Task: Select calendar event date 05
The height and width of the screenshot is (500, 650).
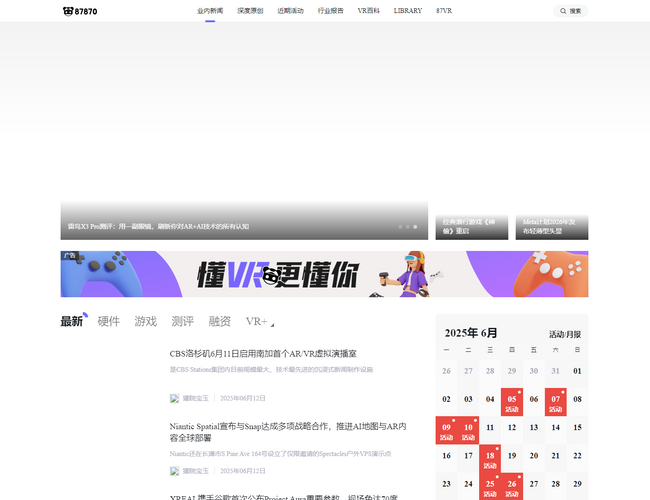Action: (x=512, y=402)
